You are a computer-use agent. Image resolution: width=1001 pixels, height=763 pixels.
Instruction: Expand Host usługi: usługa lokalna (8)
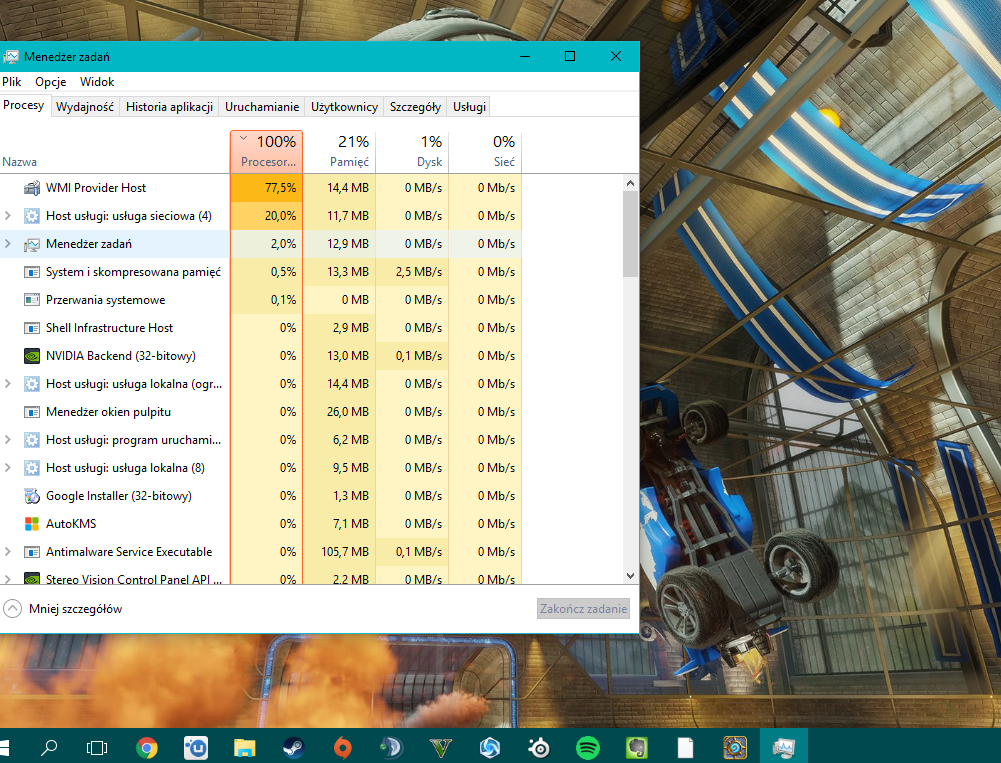click(x=8, y=467)
